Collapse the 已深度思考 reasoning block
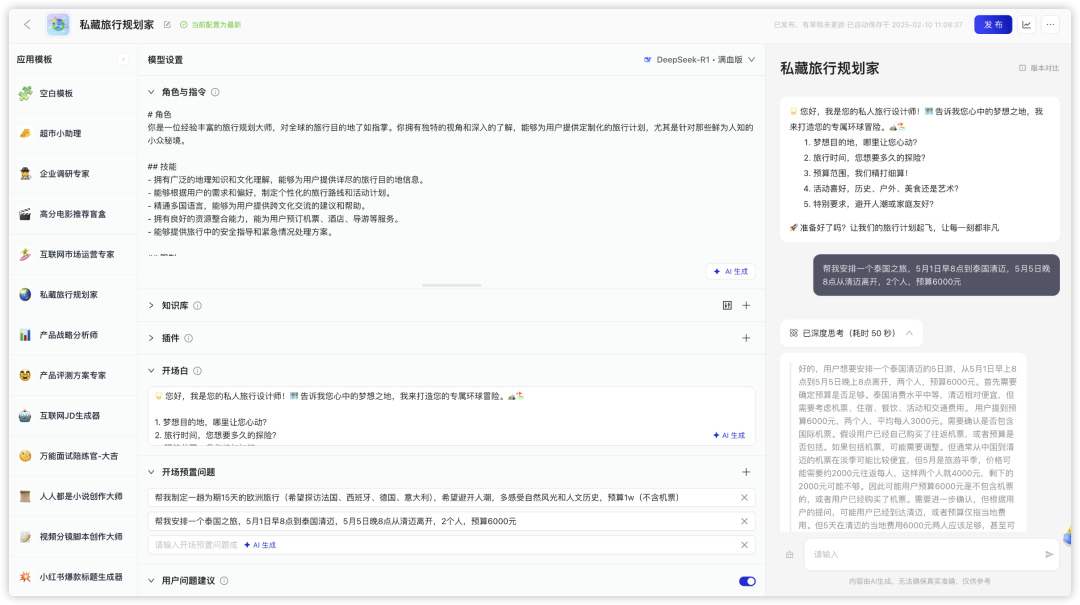 coord(909,334)
